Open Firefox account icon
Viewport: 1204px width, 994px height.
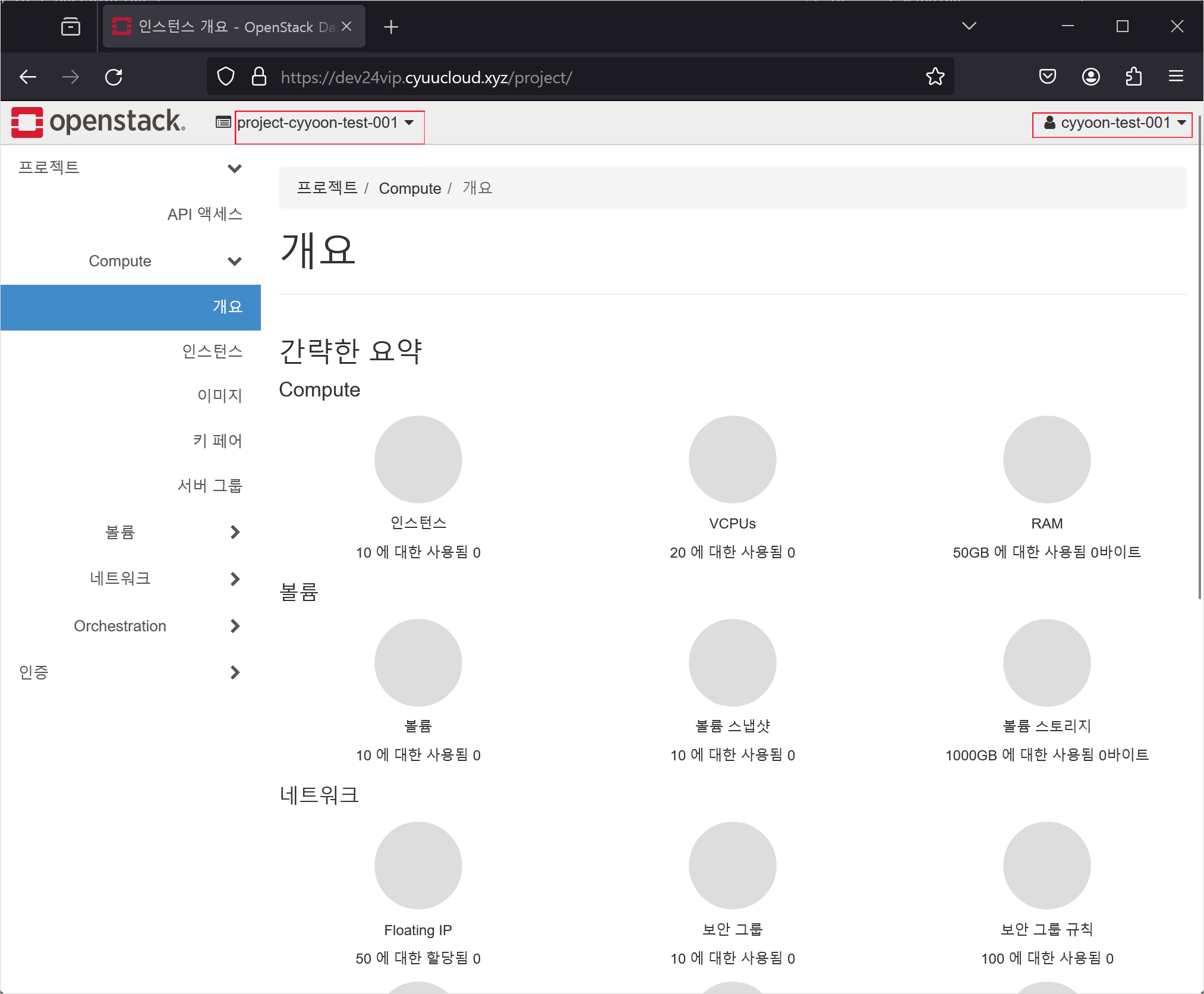1090,77
